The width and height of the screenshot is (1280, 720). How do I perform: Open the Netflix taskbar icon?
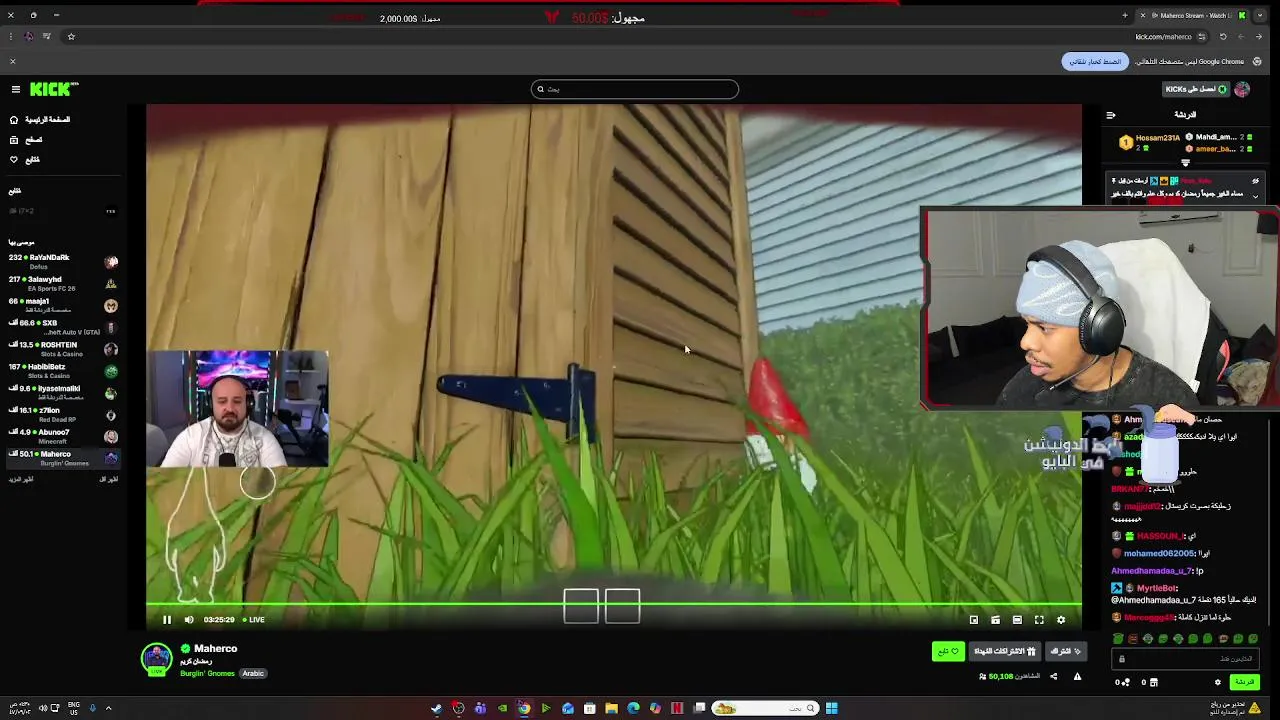pos(677,709)
